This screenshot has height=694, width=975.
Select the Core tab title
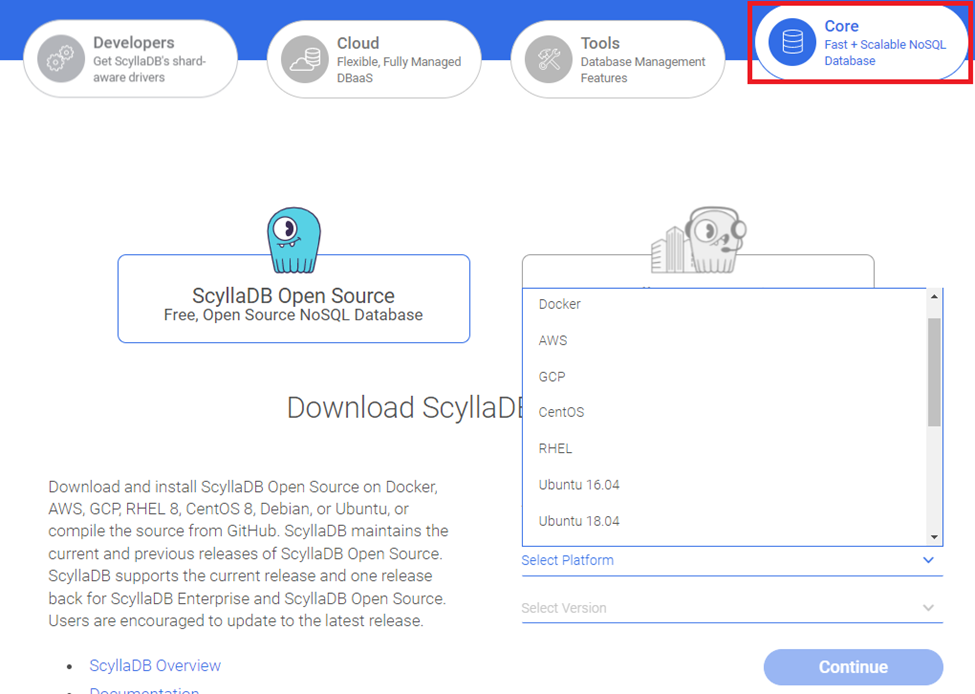(x=841, y=26)
